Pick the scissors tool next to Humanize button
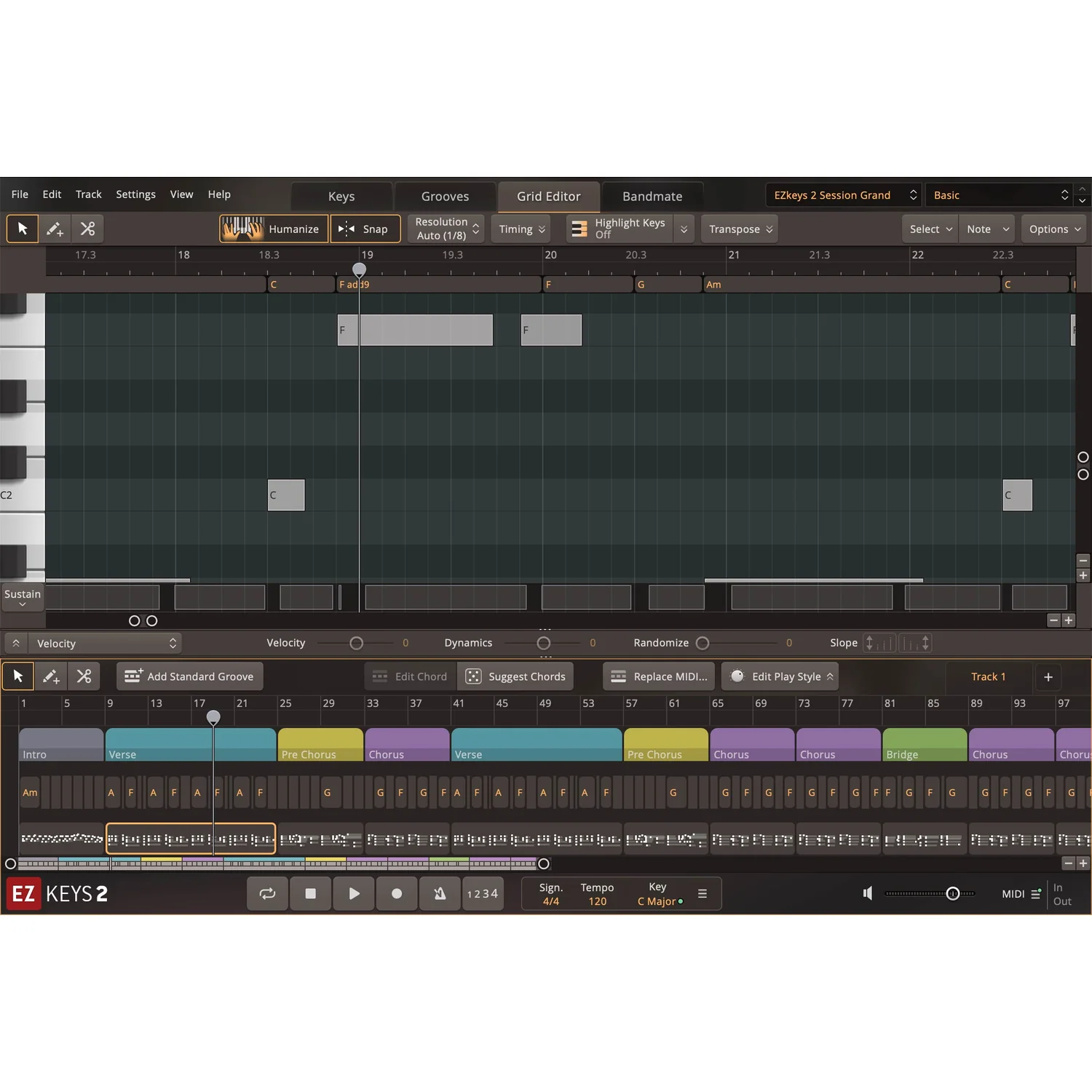Viewport: 1092px width, 1092px height. click(87, 229)
